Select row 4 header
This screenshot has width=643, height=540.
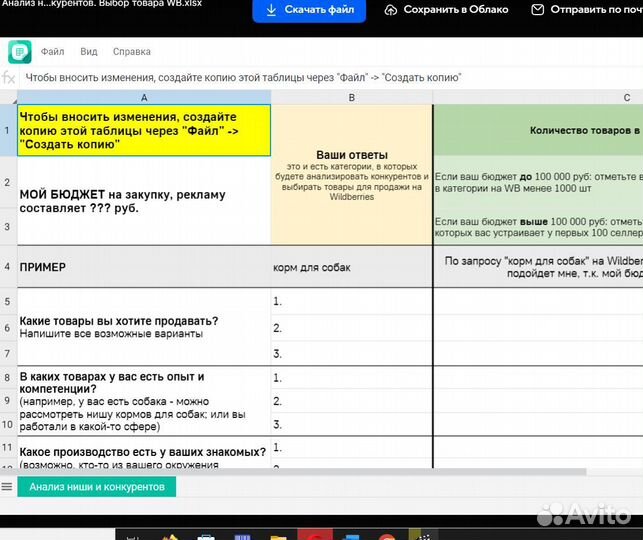tap(8, 267)
